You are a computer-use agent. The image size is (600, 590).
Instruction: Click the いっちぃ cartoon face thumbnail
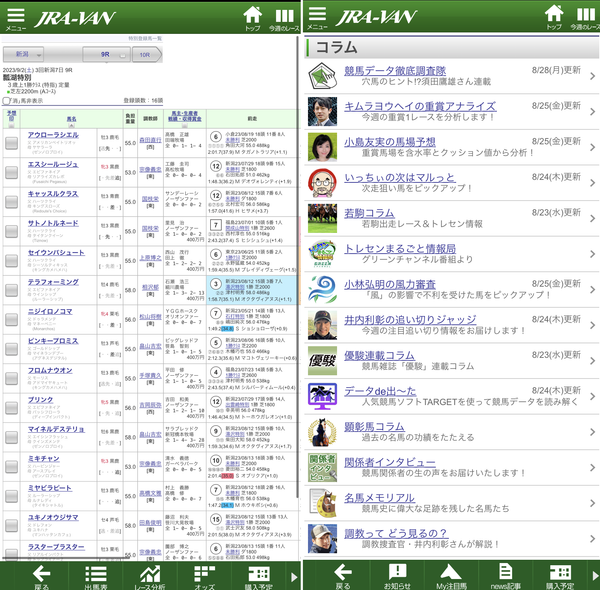(x=322, y=183)
